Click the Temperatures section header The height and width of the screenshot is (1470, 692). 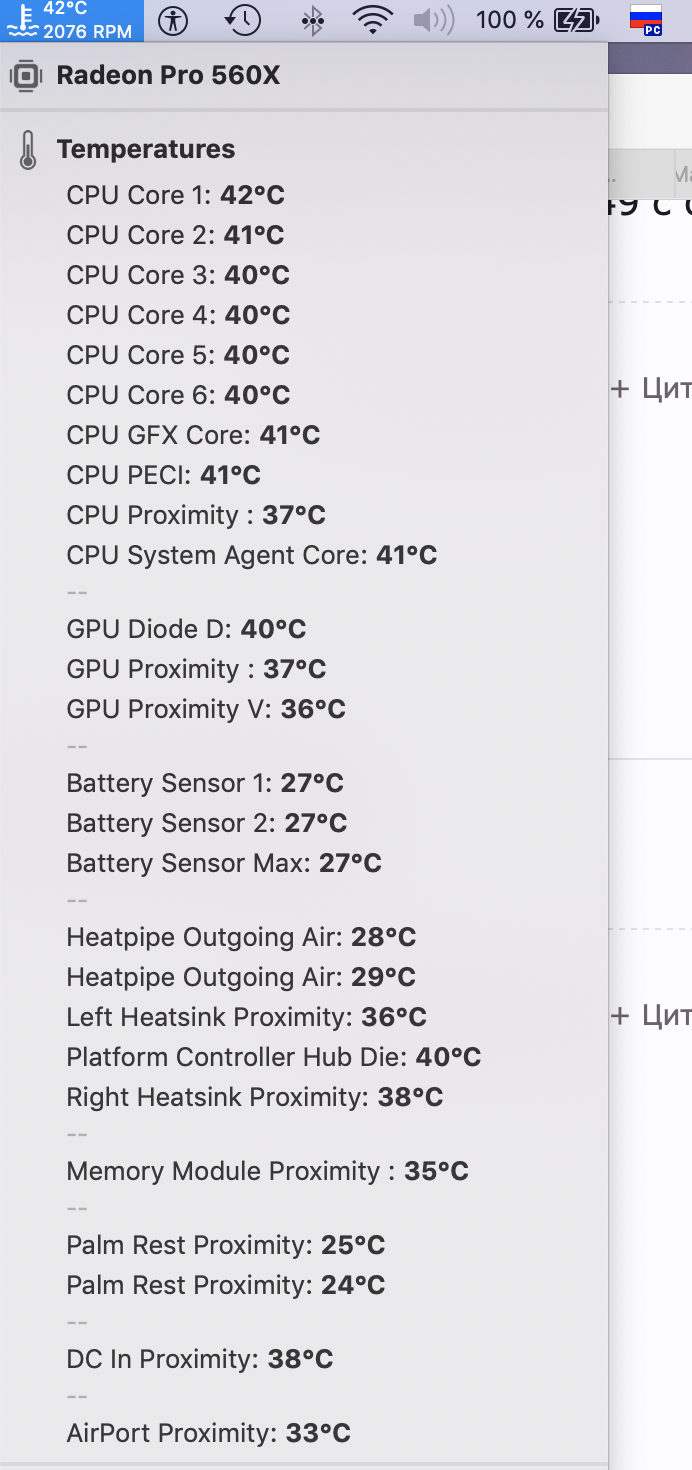pyautogui.click(x=146, y=150)
